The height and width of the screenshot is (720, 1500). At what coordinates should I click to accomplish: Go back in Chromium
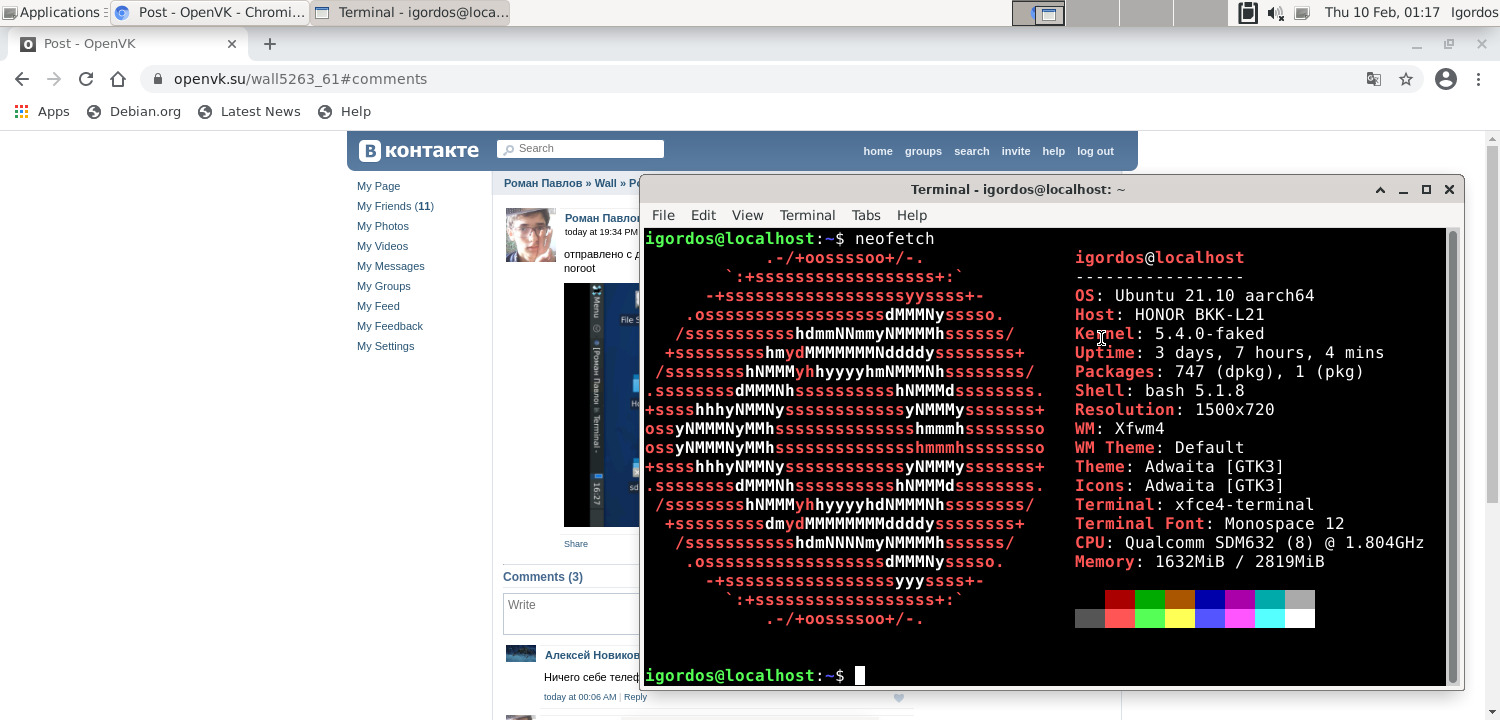point(22,79)
